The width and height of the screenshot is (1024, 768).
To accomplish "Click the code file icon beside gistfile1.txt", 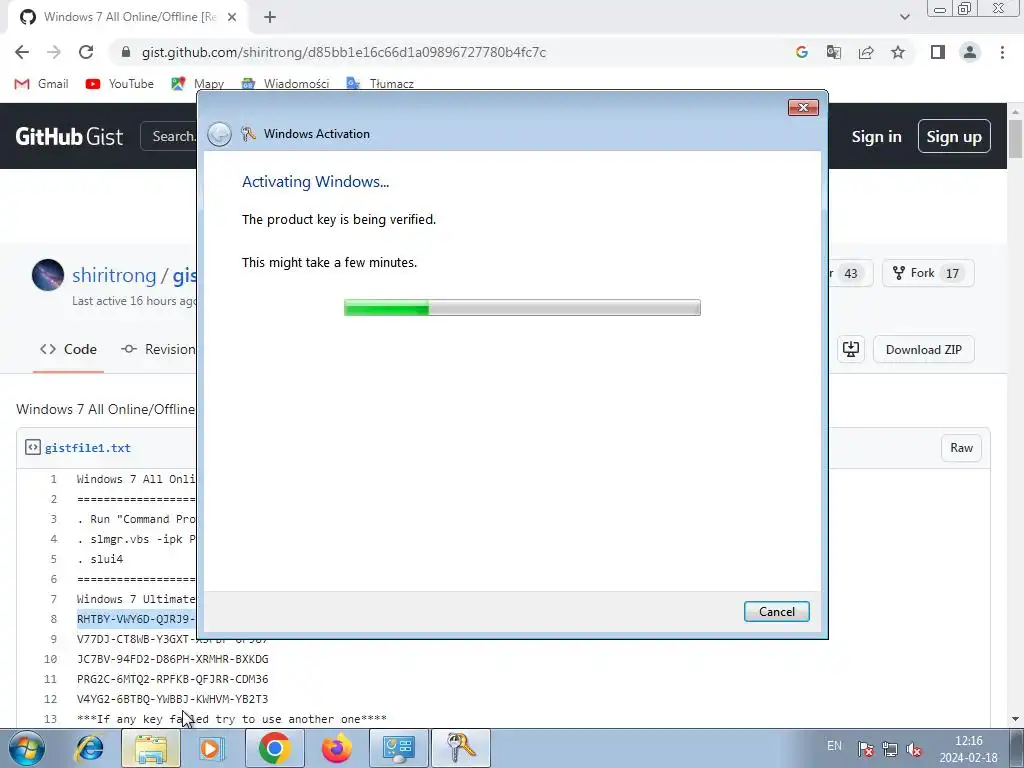I will click(x=33, y=447).
